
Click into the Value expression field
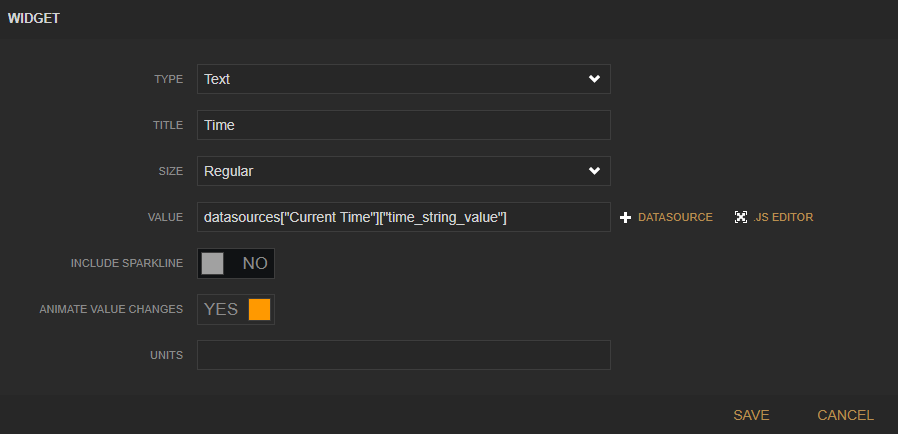click(403, 217)
